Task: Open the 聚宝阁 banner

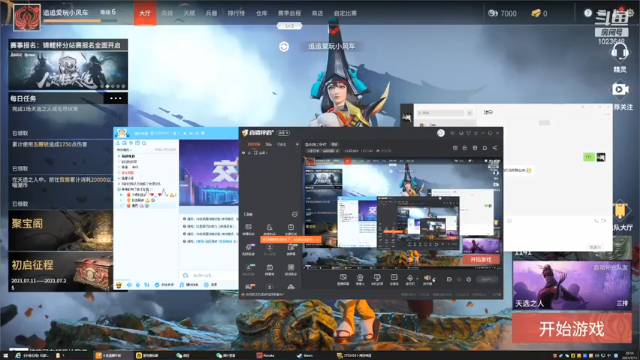Action: click(x=60, y=230)
